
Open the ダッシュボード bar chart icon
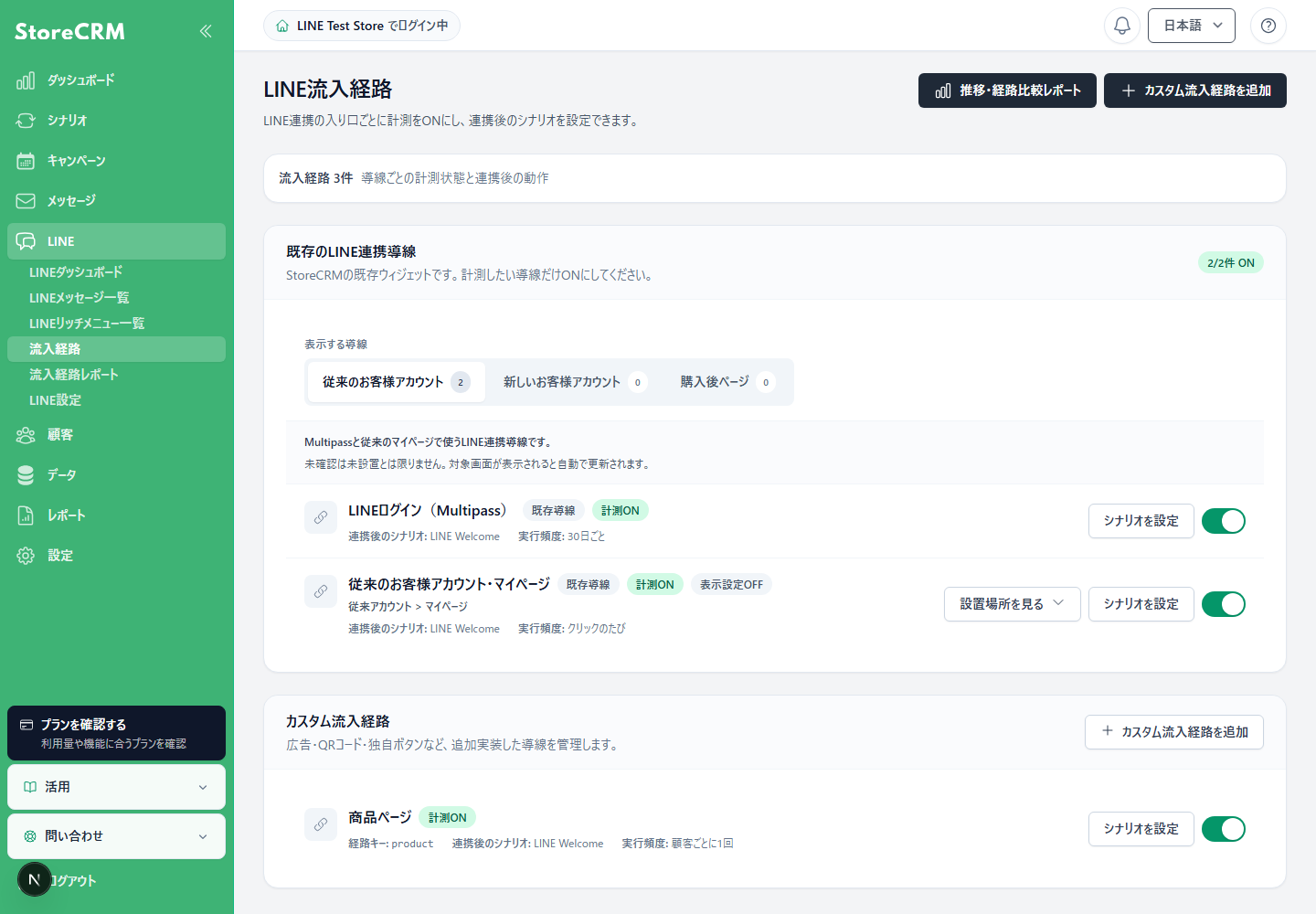click(26, 80)
